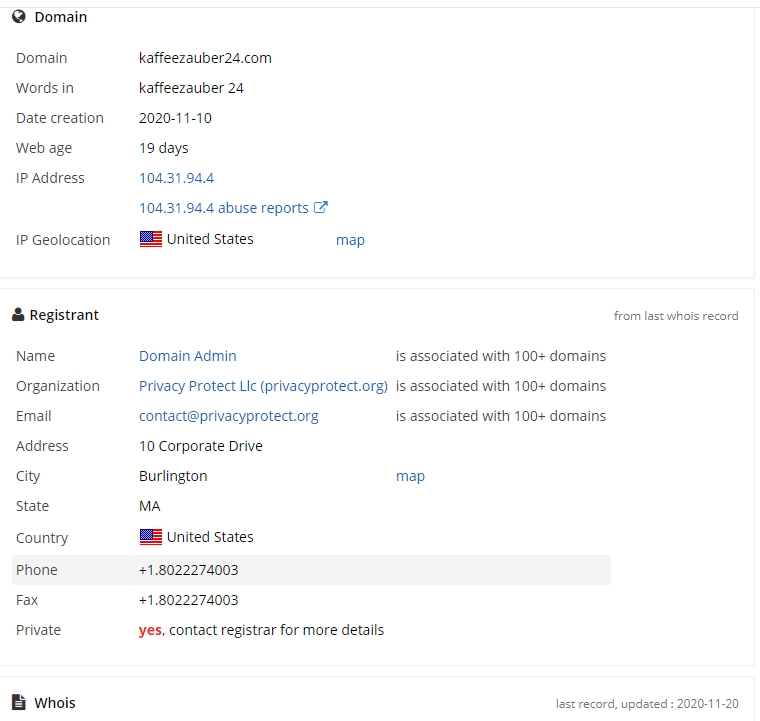
Task: Click the US flag in registrant Country row
Action: 151,537
